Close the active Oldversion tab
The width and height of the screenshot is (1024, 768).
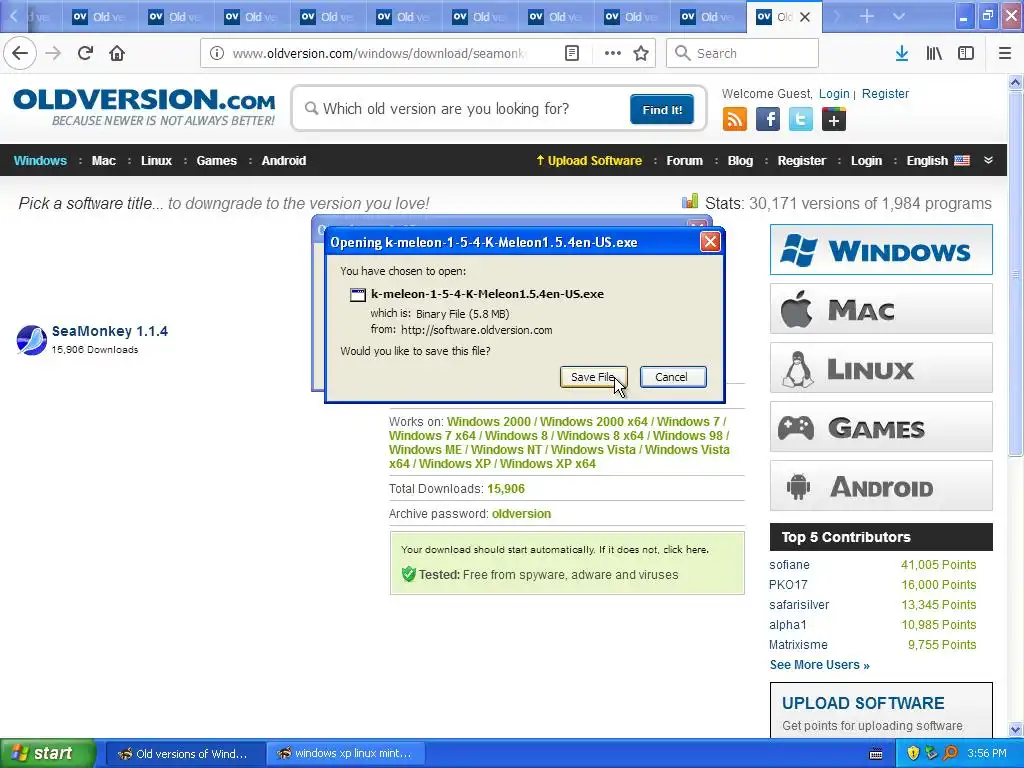(x=805, y=17)
